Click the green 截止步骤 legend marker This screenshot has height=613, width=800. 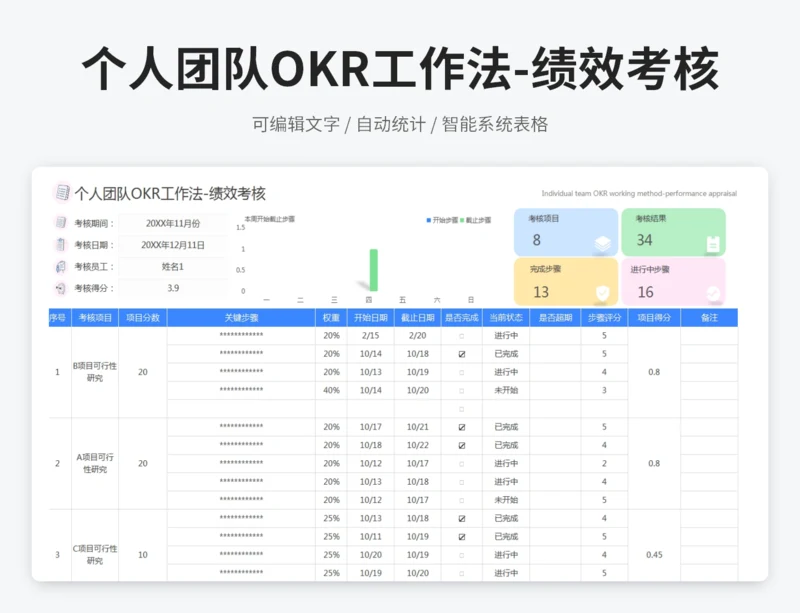click(462, 220)
